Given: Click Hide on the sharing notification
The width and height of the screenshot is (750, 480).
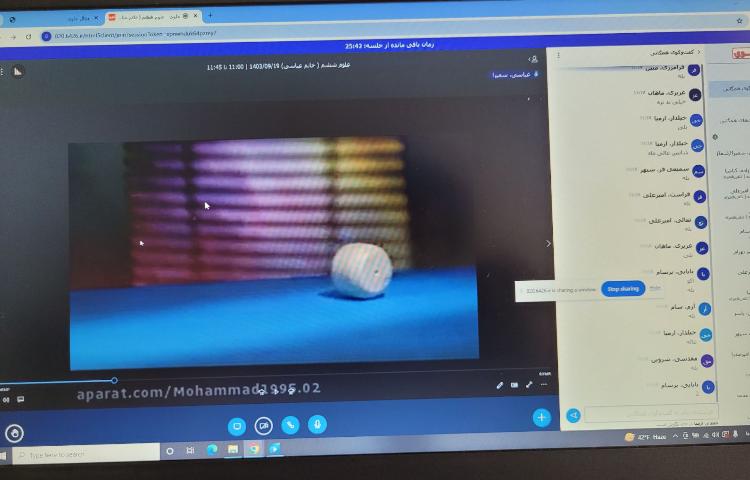Looking at the screenshot, I should 655,288.
